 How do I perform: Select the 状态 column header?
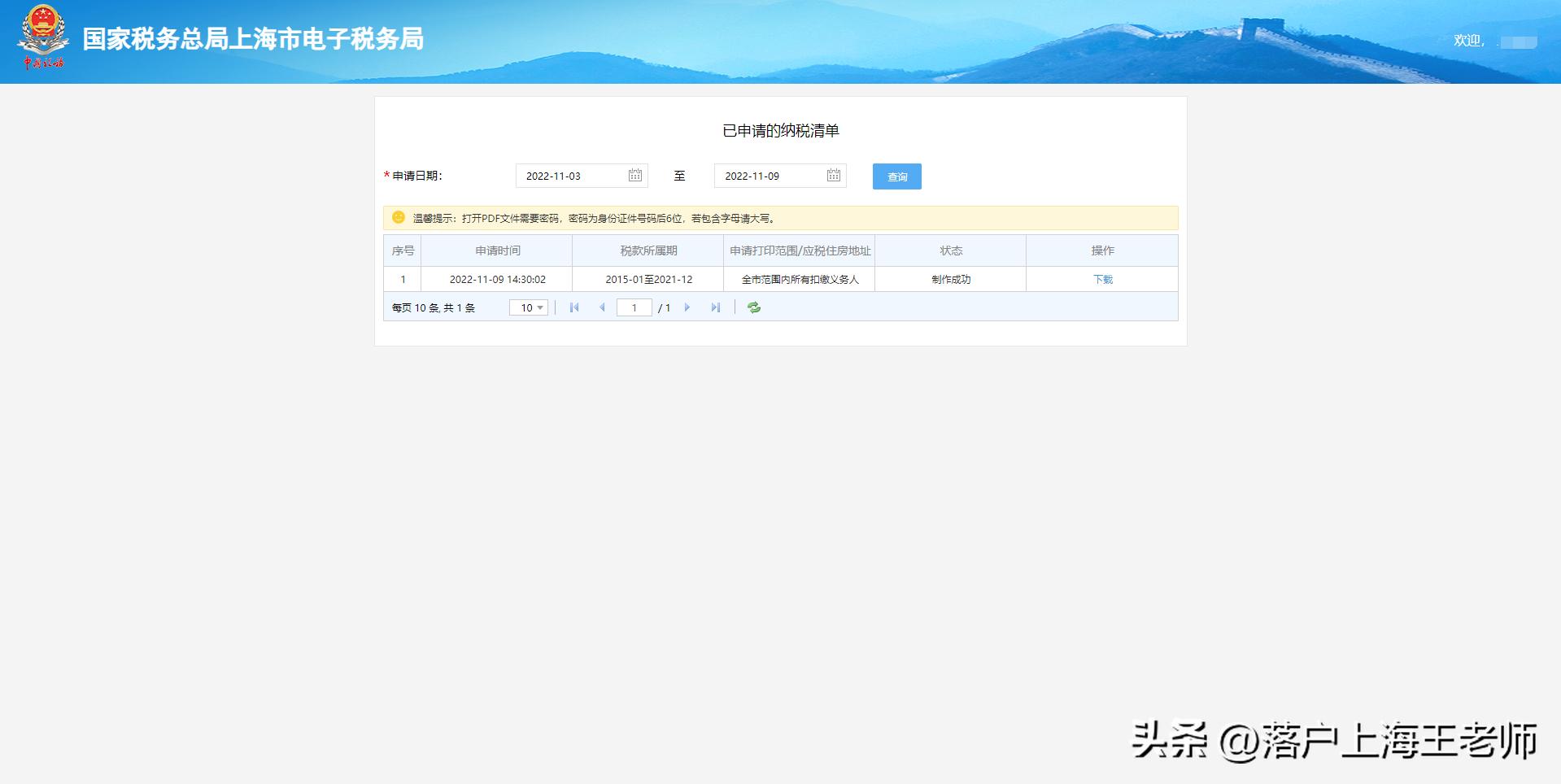pos(952,250)
